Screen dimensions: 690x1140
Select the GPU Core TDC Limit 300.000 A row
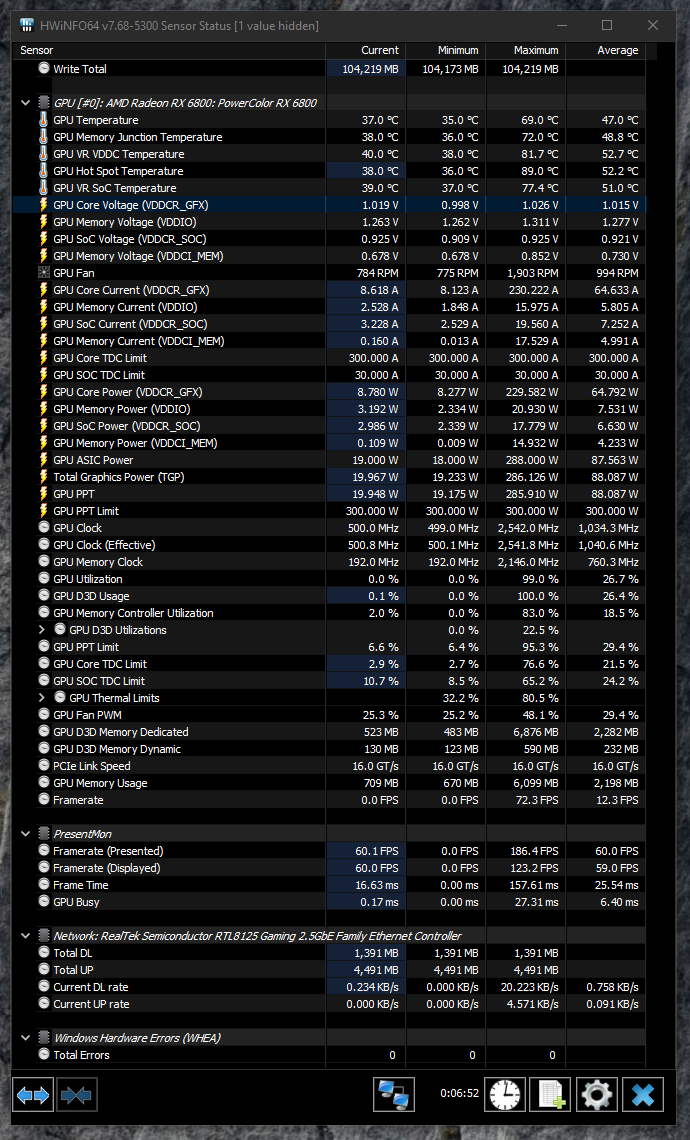(x=329, y=358)
